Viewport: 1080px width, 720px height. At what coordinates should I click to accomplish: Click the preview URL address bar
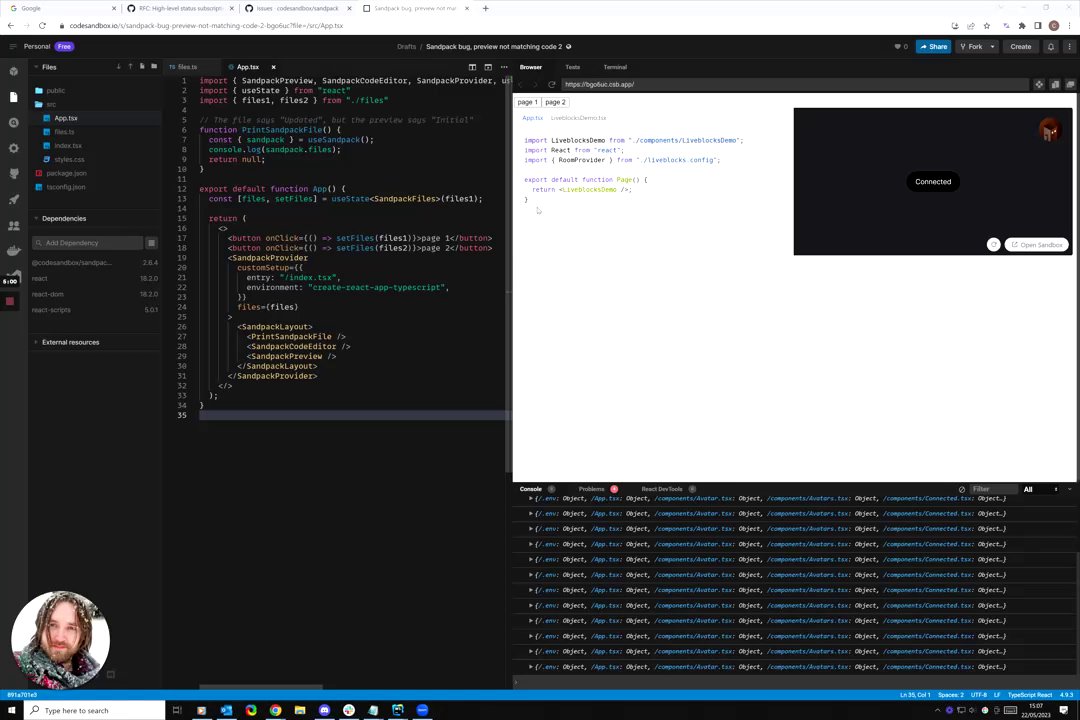click(x=796, y=84)
